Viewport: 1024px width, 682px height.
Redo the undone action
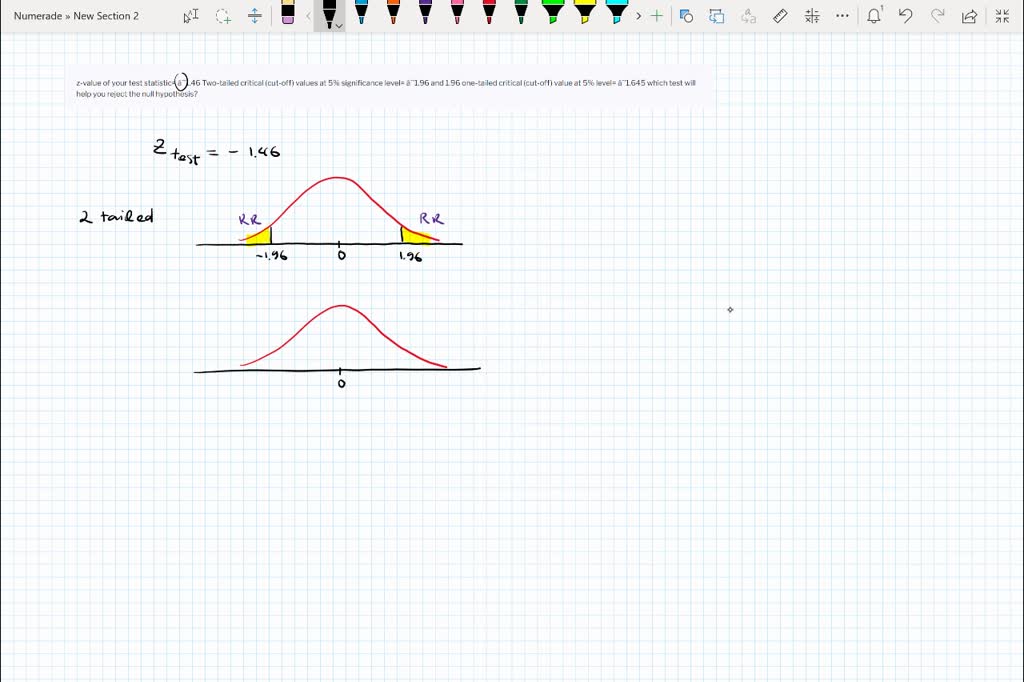click(x=938, y=16)
